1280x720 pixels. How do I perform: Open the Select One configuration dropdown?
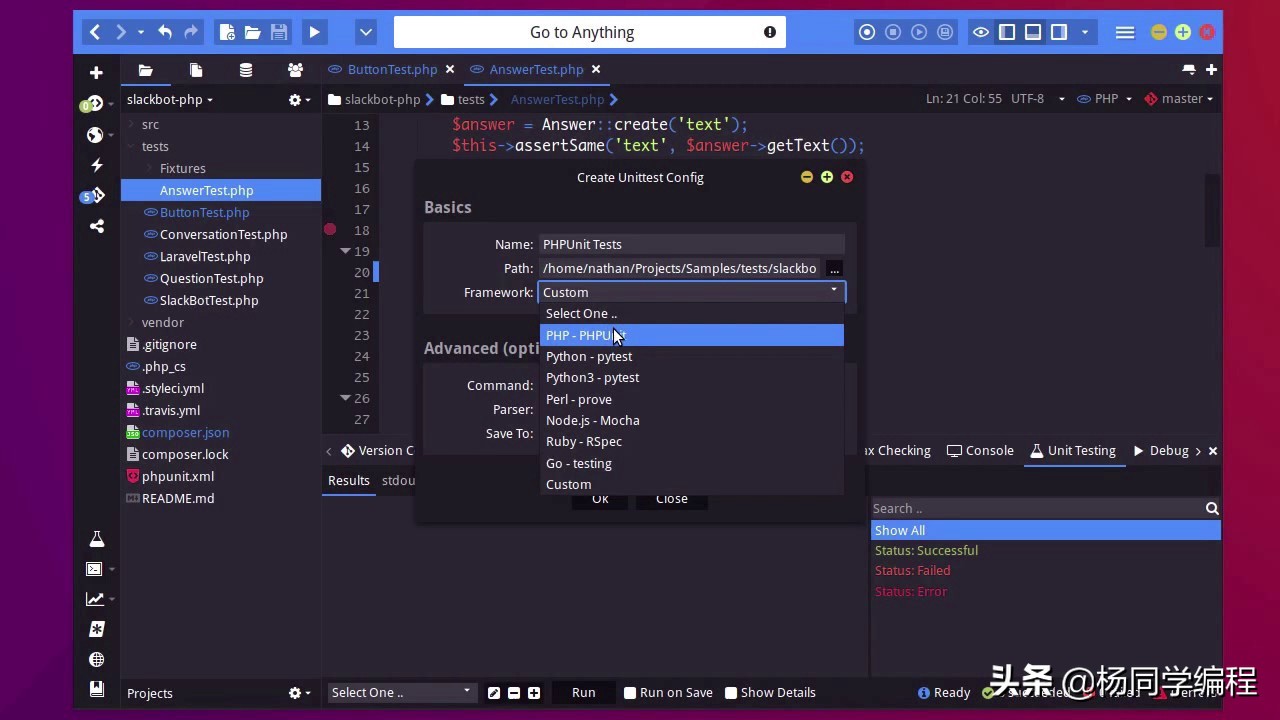click(399, 692)
